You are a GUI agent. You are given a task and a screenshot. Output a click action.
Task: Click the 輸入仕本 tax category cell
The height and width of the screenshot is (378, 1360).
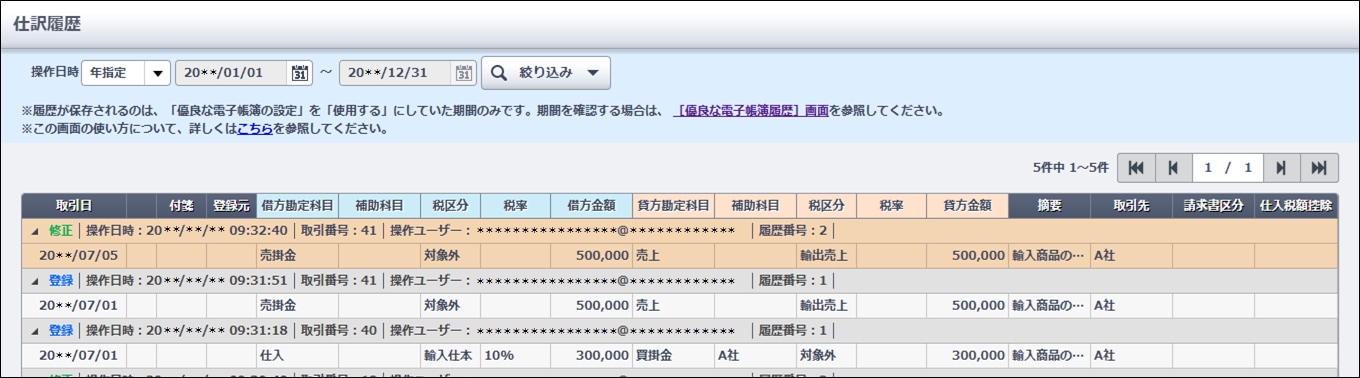pyautogui.click(x=449, y=355)
